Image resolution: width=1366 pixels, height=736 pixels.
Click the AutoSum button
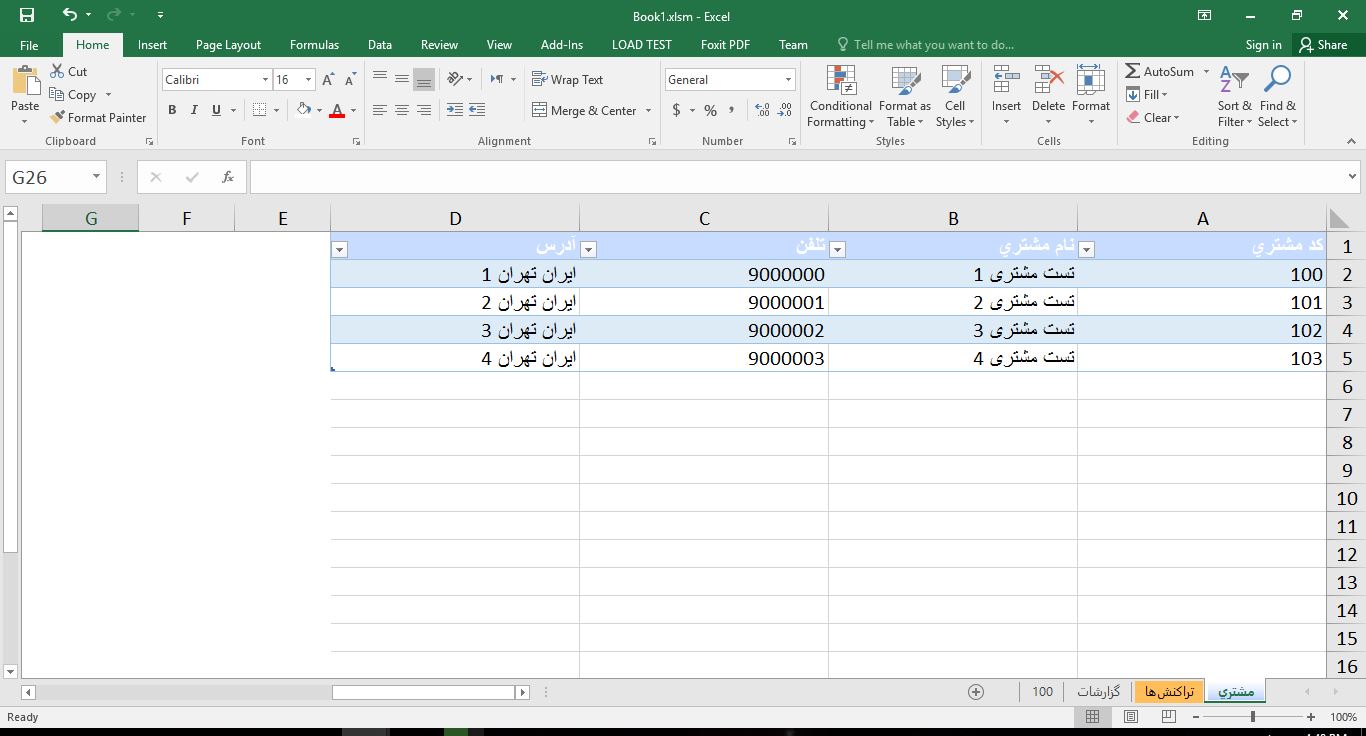[x=1160, y=72]
